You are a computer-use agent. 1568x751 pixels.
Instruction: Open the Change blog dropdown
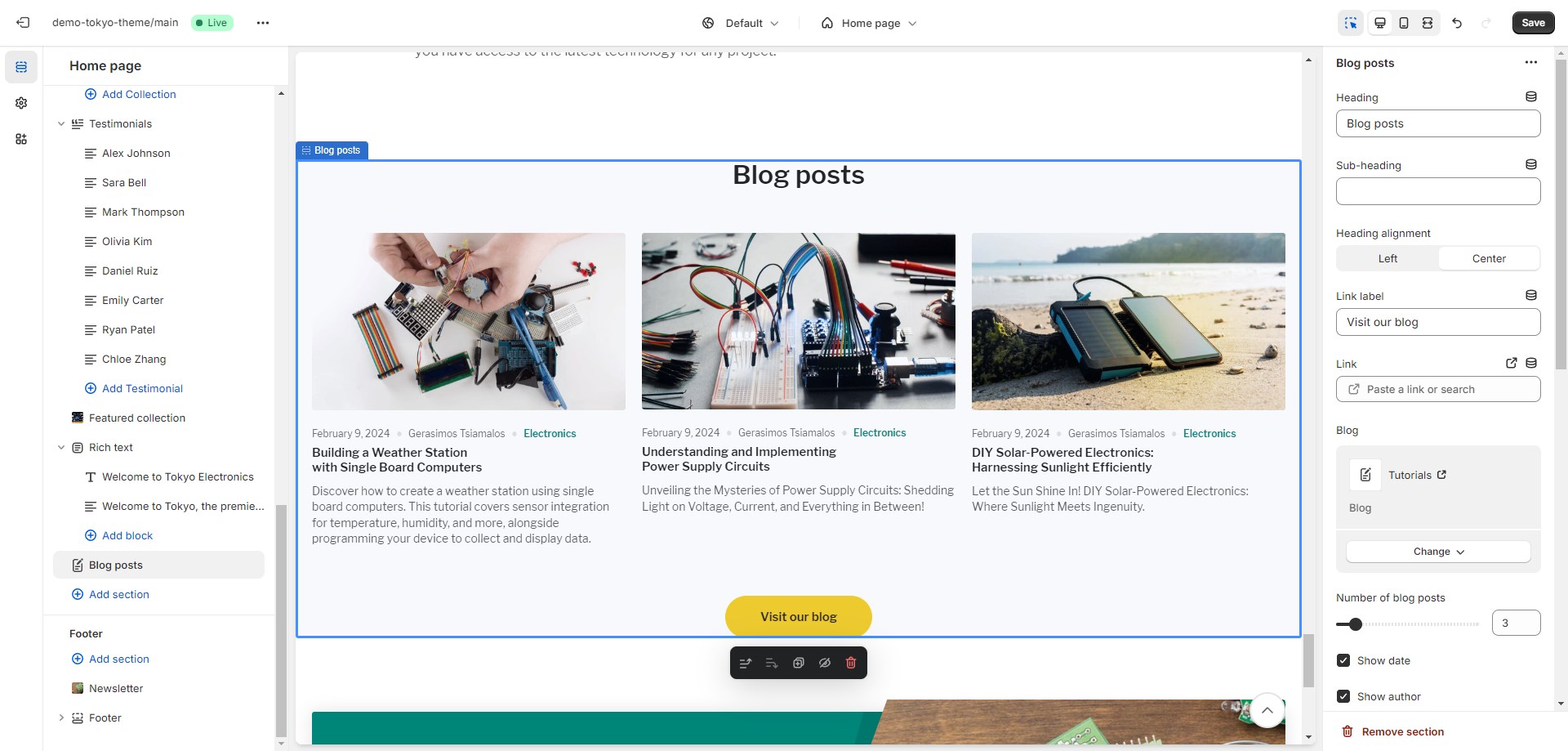1438,552
